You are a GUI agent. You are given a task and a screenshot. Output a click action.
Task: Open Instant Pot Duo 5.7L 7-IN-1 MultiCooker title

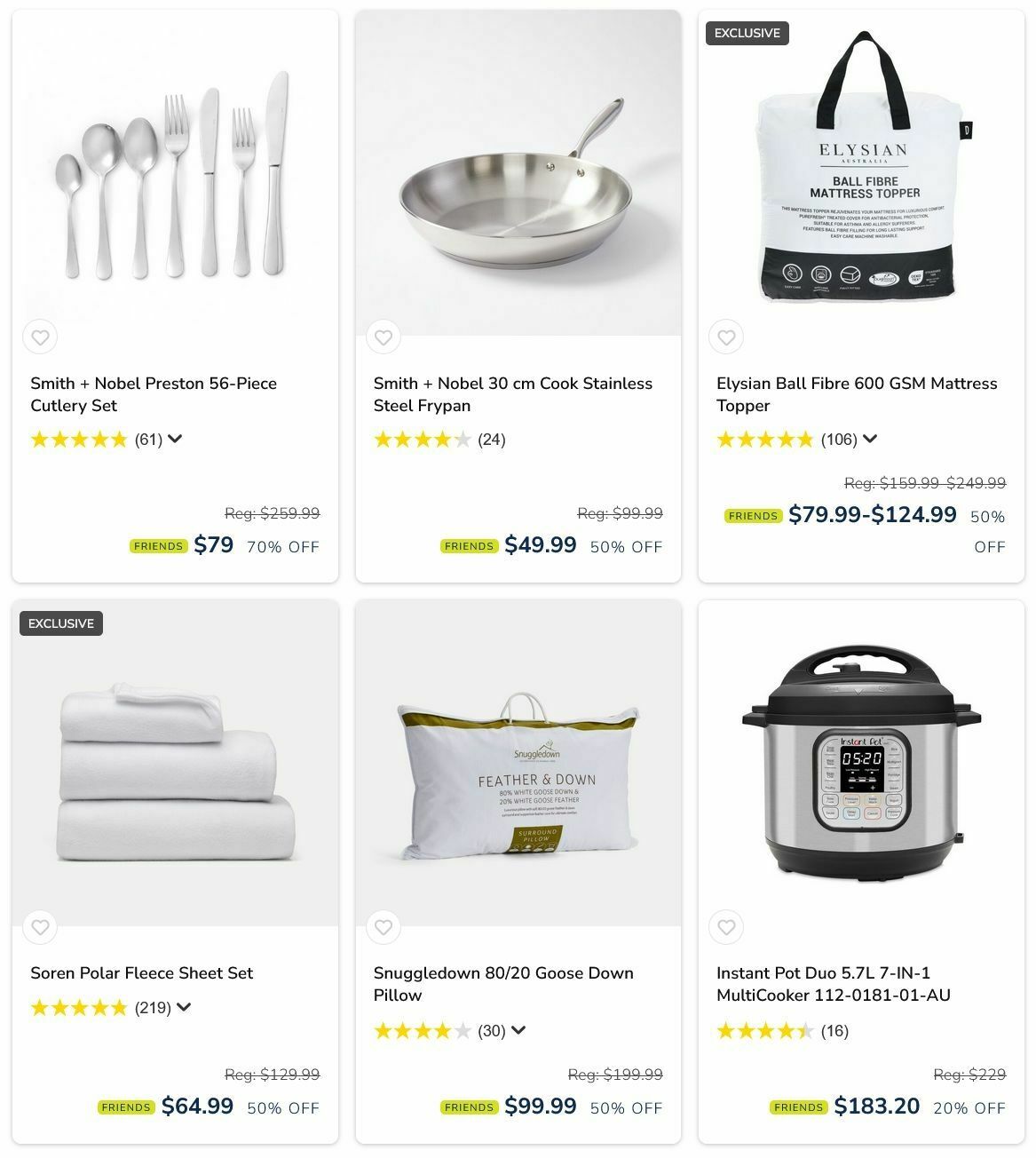833,984
